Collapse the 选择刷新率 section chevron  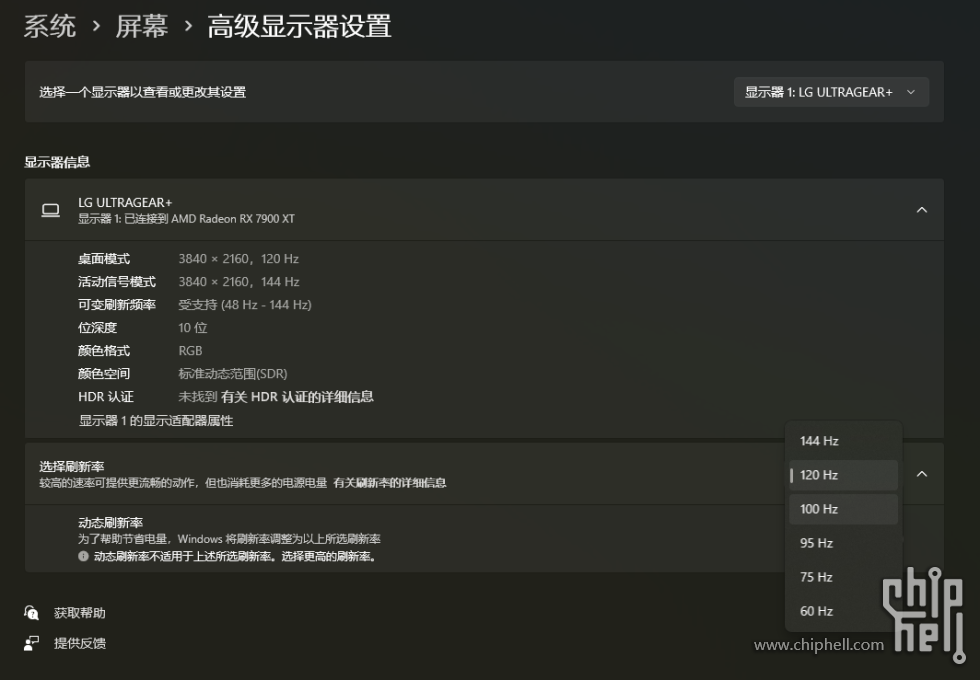pos(921,474)
